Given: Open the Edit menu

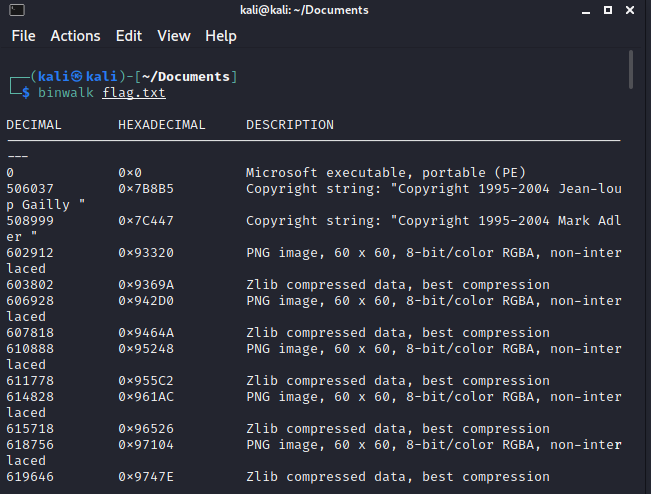Looking at the screenshot, I should pyautogui.click(x=129, y=36).
